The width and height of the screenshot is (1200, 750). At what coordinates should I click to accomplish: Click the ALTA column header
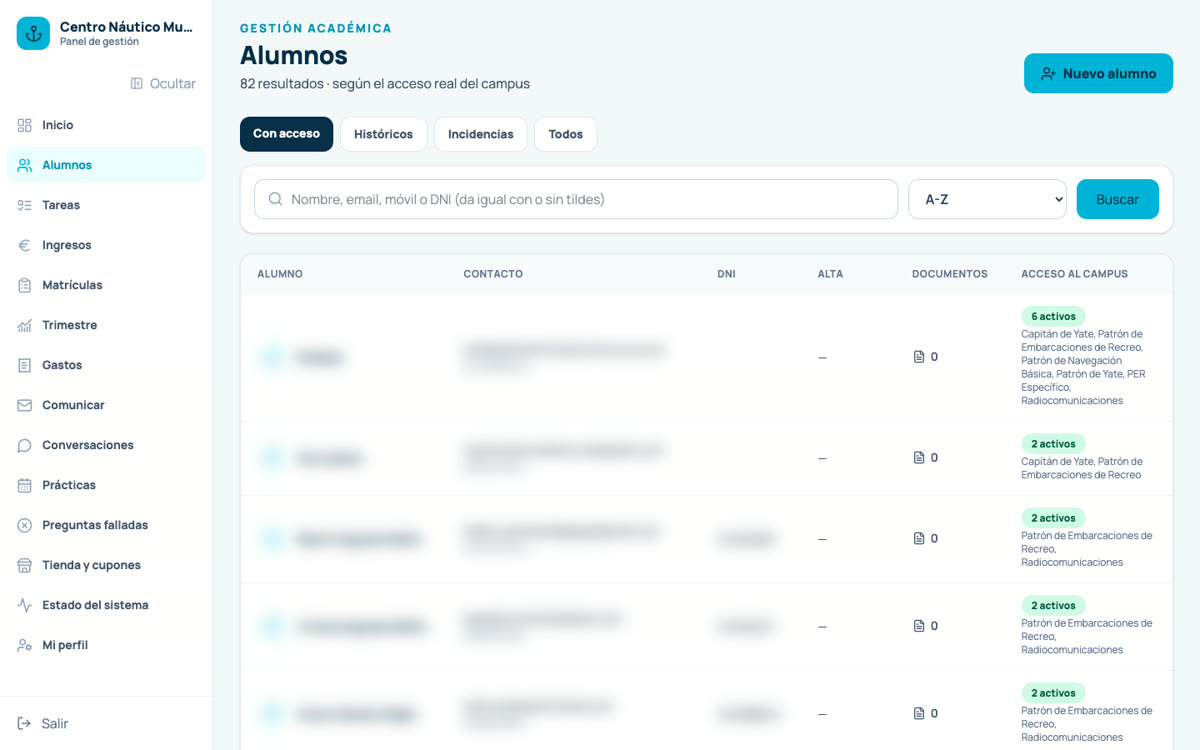click(x=830, y=274)
